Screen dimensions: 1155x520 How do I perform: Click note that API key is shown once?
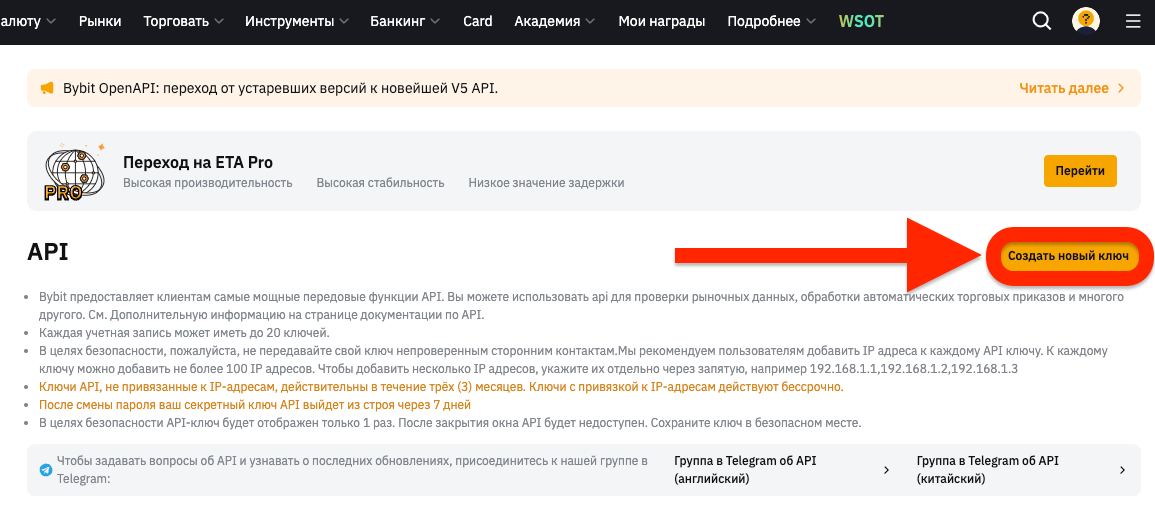tap(450, 423)
